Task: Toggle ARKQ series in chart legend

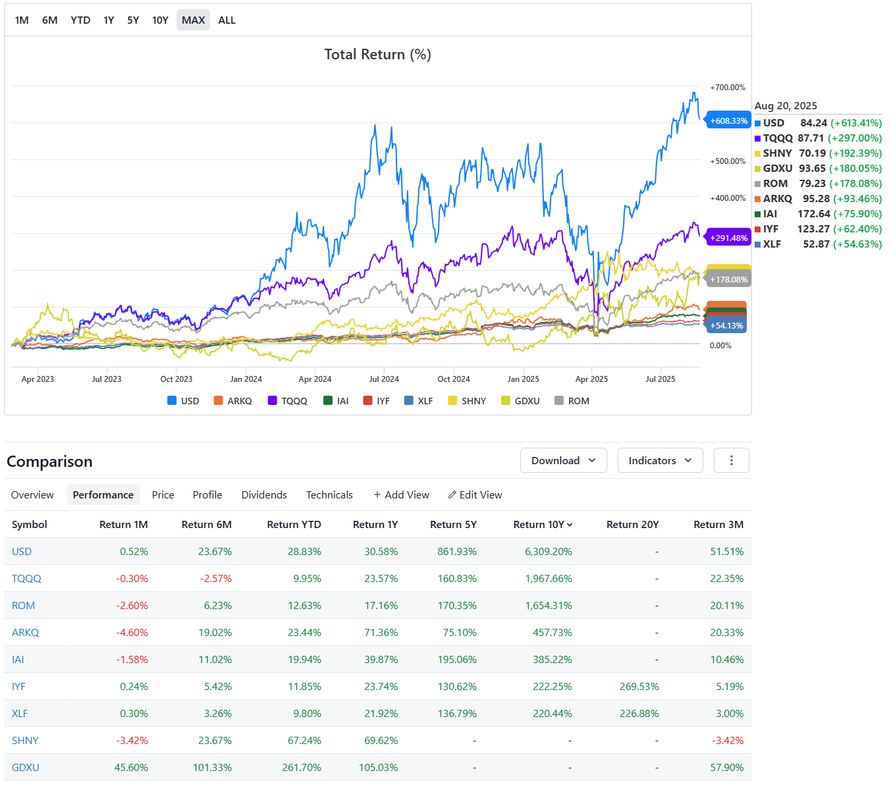Action: click(232, 401)
